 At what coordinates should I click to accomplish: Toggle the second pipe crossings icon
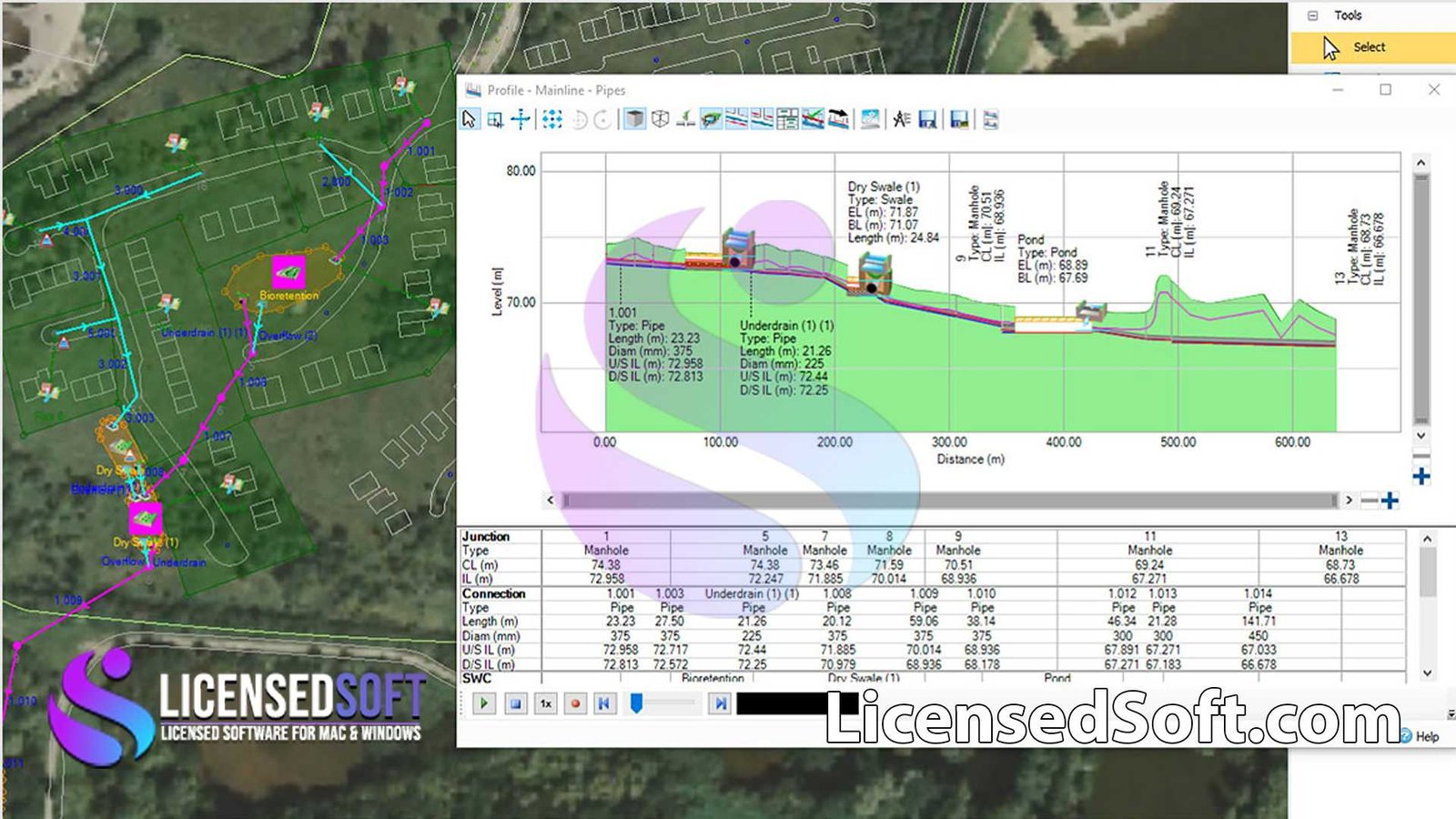(763, 119)
